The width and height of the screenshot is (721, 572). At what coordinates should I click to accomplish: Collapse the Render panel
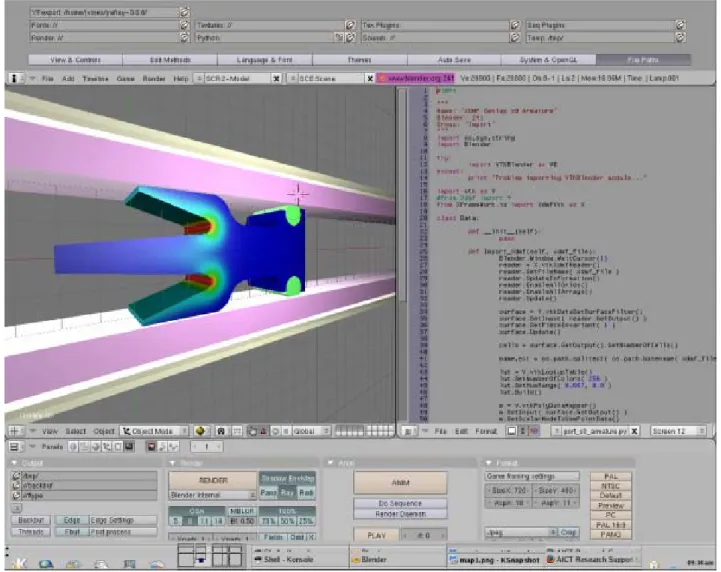[x=172, y=463]
